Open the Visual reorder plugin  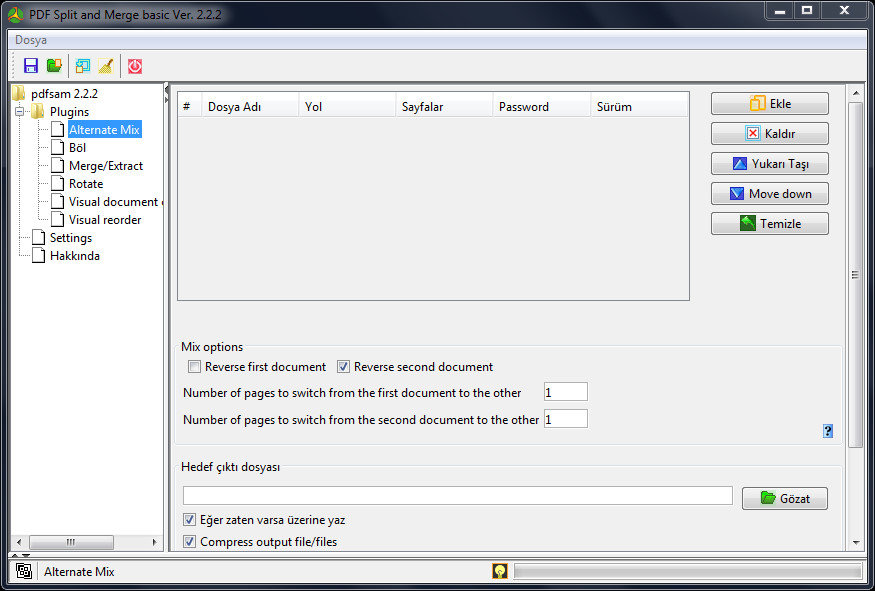tap(105, 220)
